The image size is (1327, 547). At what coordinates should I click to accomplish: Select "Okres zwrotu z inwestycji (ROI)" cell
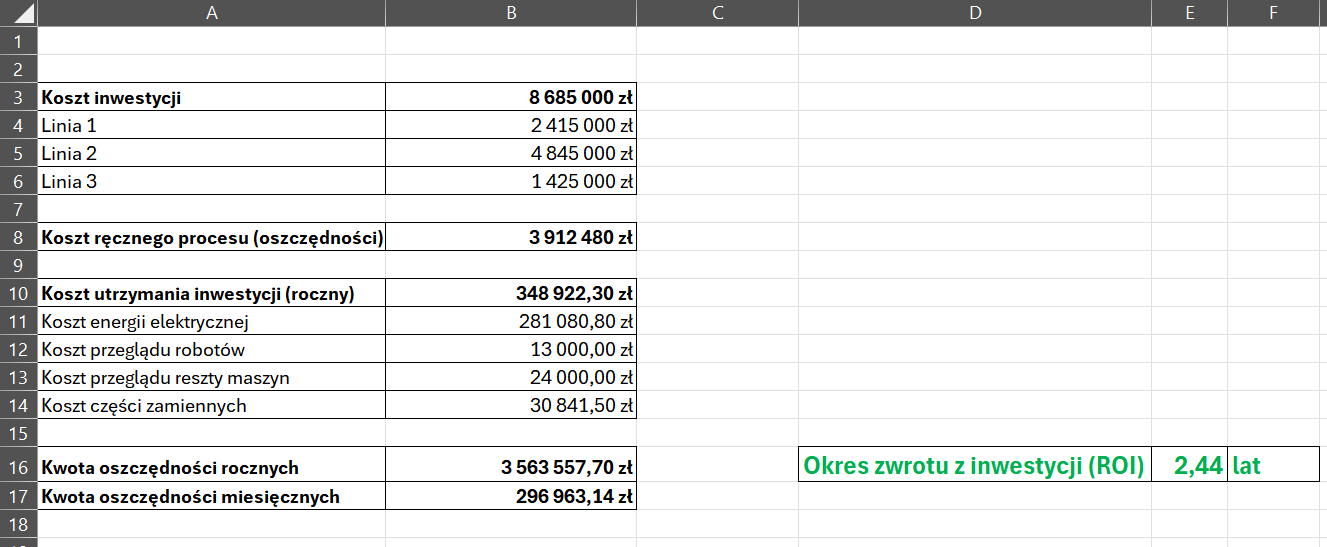(975, 464)
